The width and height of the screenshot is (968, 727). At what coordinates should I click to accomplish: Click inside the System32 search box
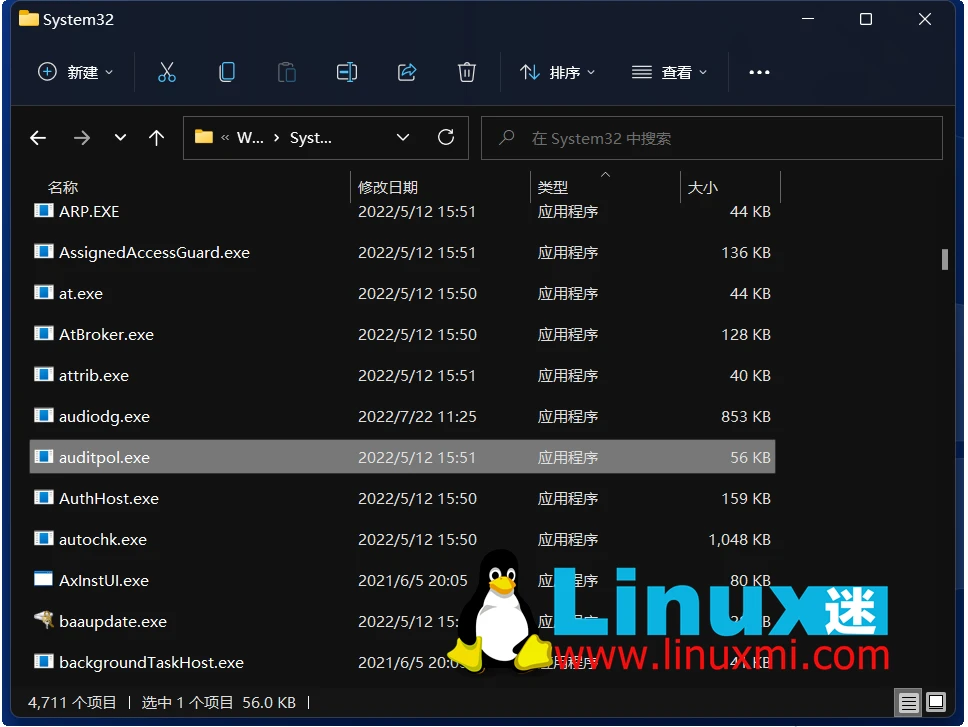710,137
